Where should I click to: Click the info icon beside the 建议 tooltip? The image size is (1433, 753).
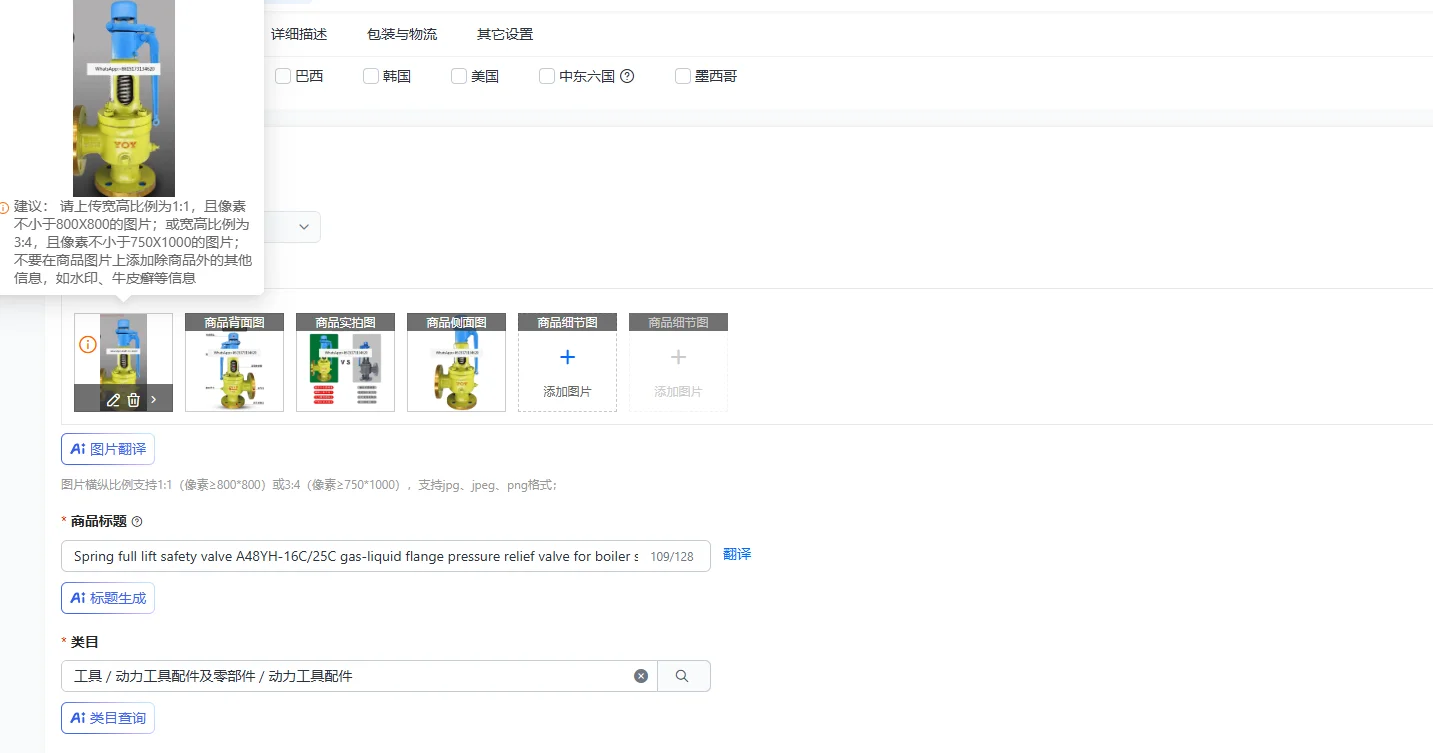point(4,208)
